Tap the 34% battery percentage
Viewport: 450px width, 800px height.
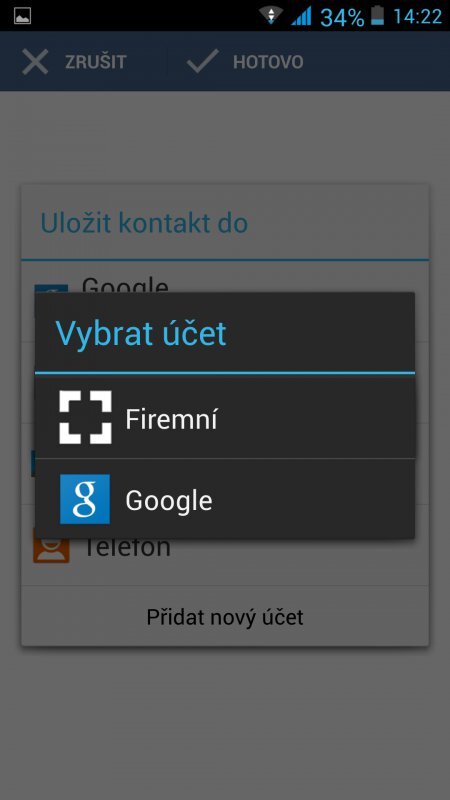click(342, 17)
